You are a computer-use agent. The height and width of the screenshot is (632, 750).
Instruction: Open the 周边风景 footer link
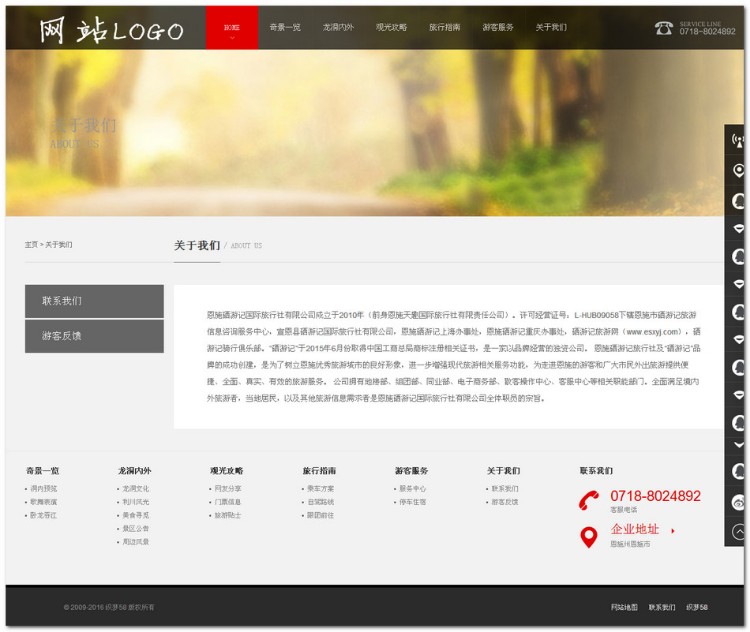pos(136,542)
